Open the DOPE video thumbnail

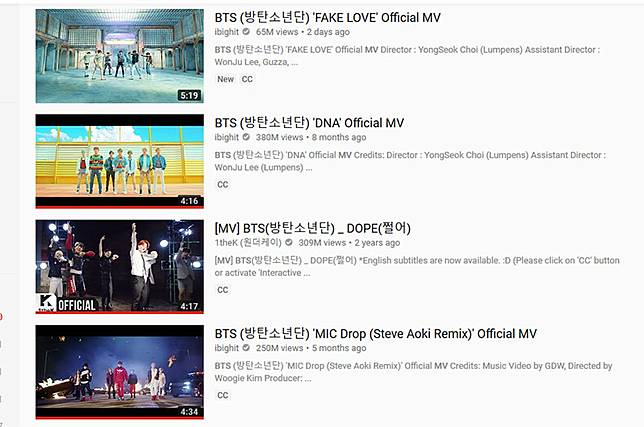[x=120, y=267]
